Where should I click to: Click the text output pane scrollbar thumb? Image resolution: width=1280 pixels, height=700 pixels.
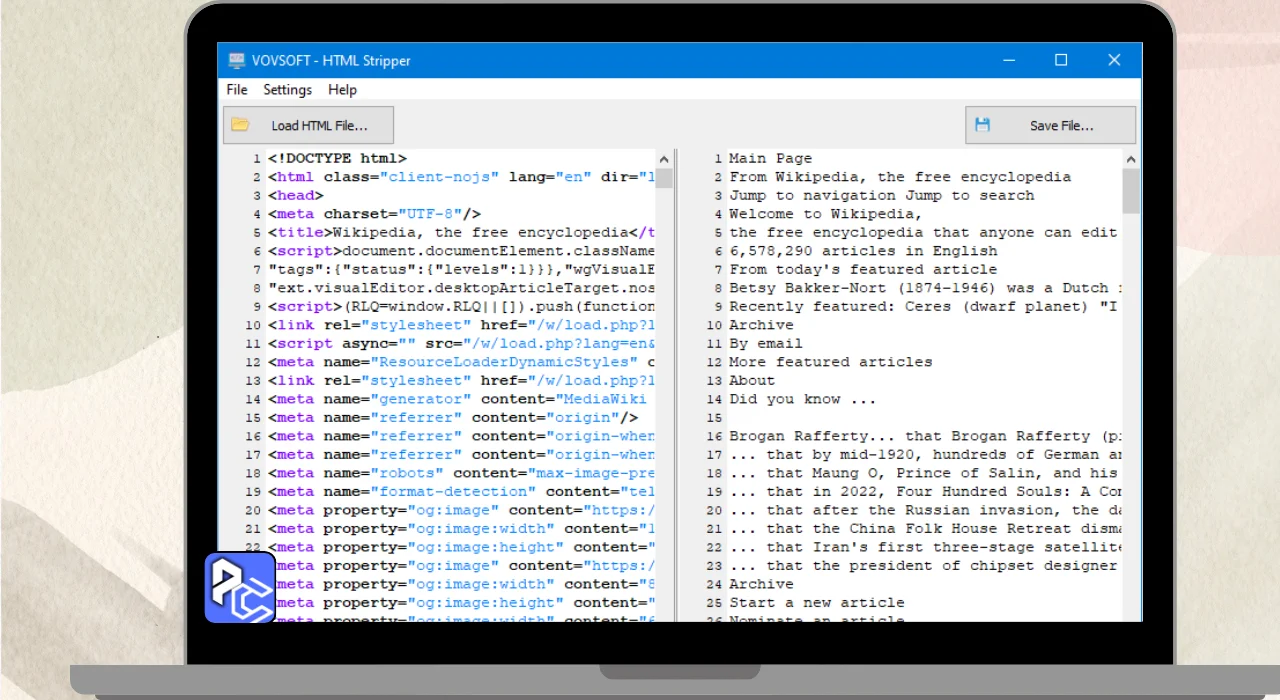point(1131,191)
